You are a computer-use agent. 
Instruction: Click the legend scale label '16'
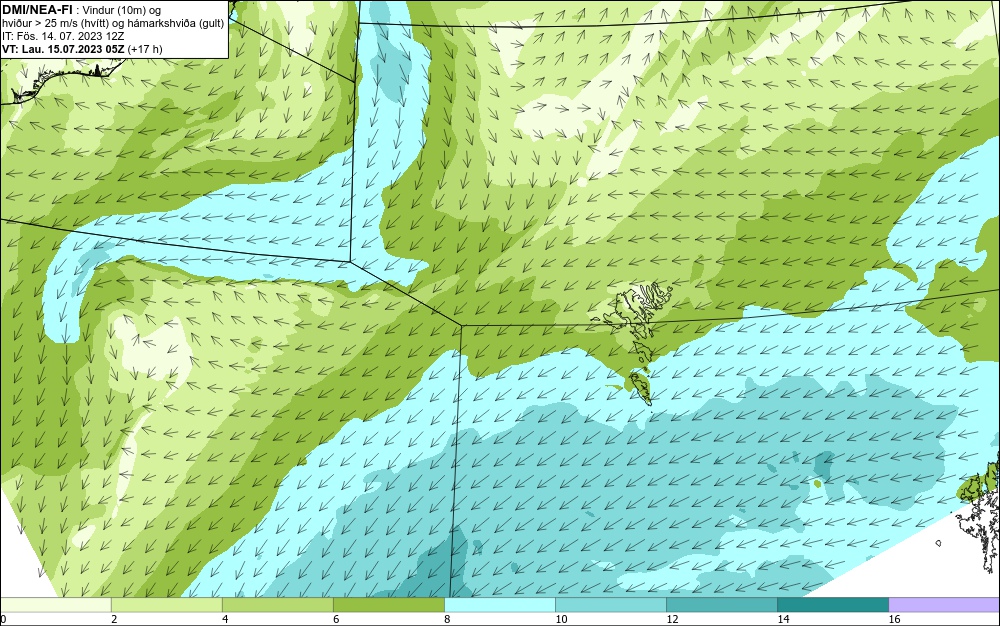pyautogui.click(x=894, y=619)
